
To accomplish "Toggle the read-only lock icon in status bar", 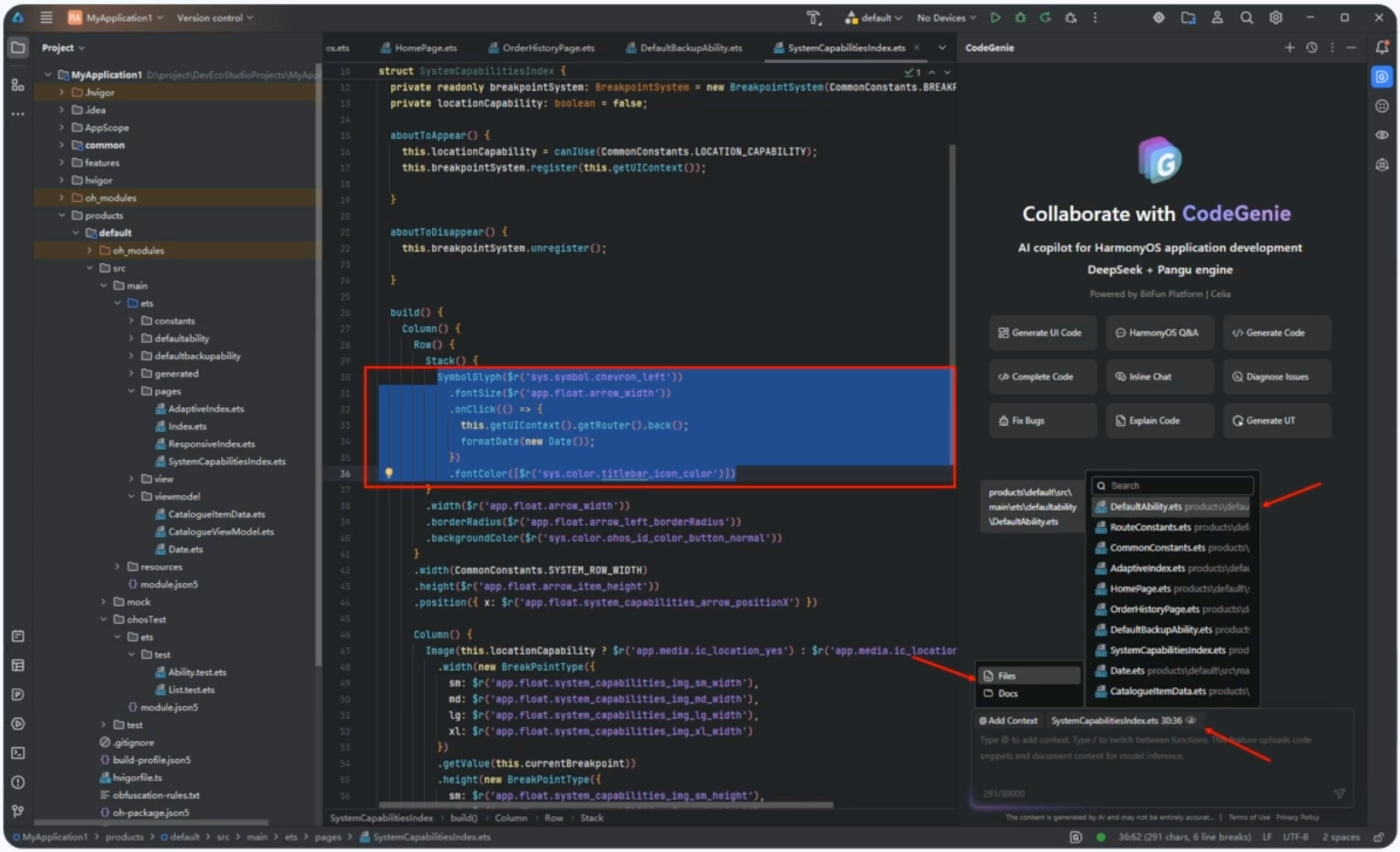I will point(1379,837).
